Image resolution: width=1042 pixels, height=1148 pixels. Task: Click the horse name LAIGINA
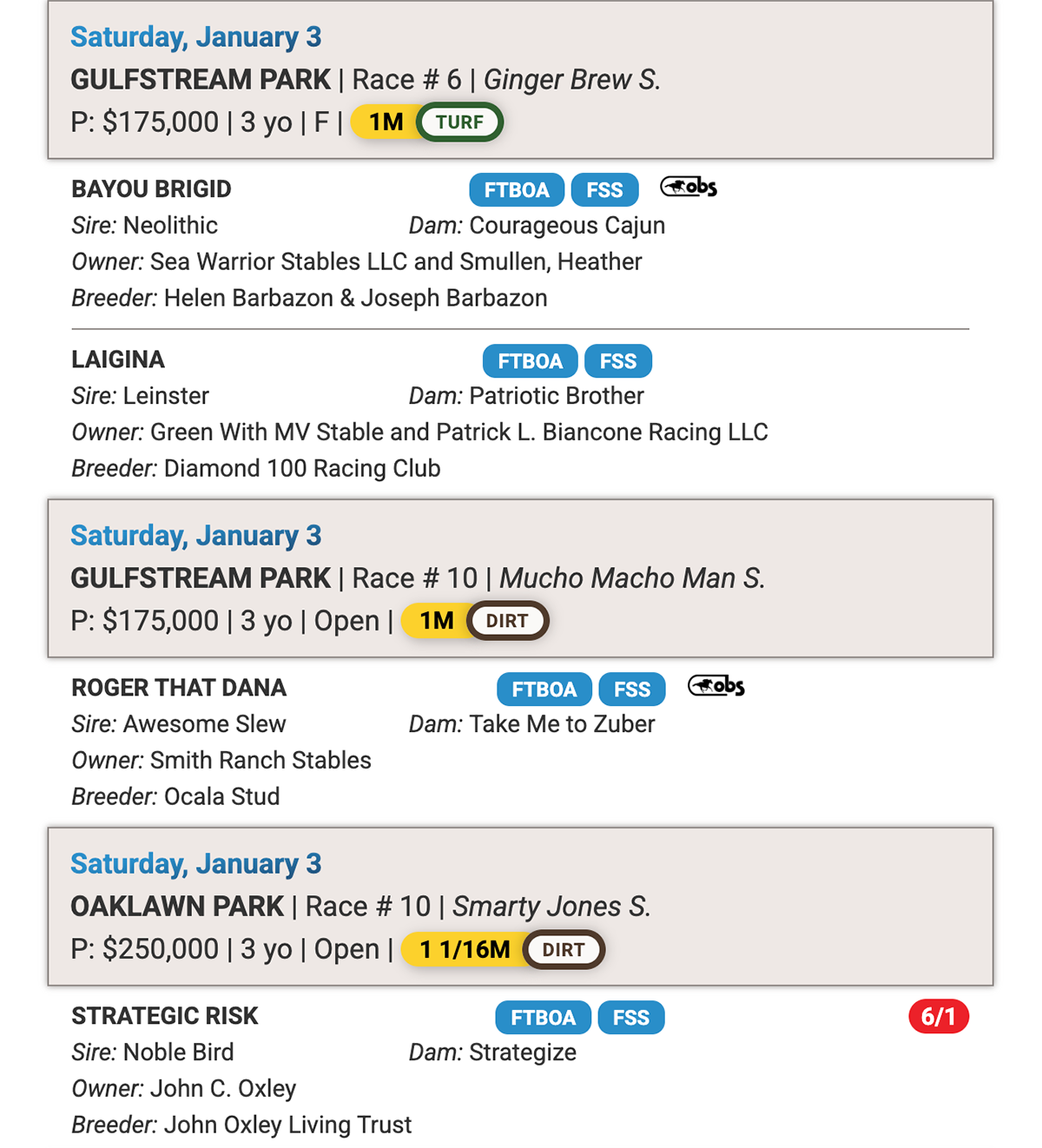pos(118,360)
